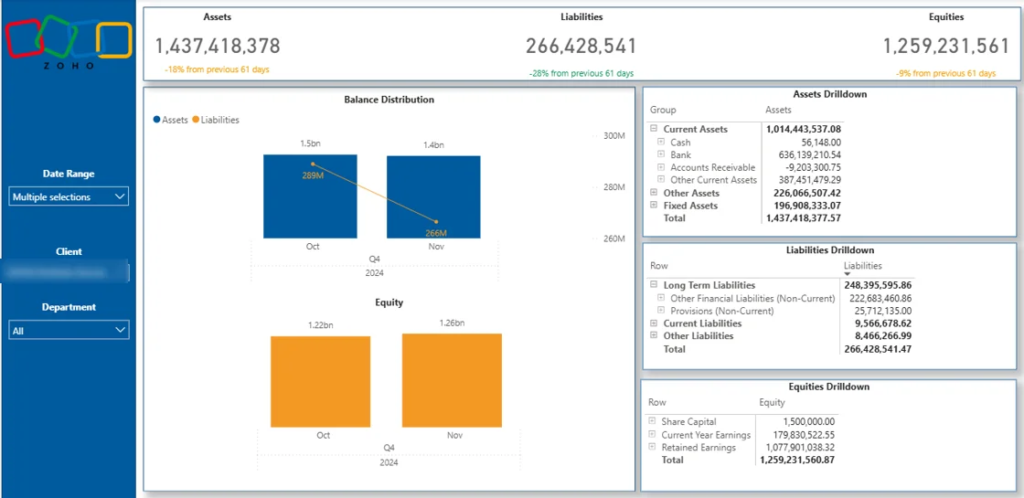Click the Retained Earnings value 1,077,901,038.32

[800, 448]
